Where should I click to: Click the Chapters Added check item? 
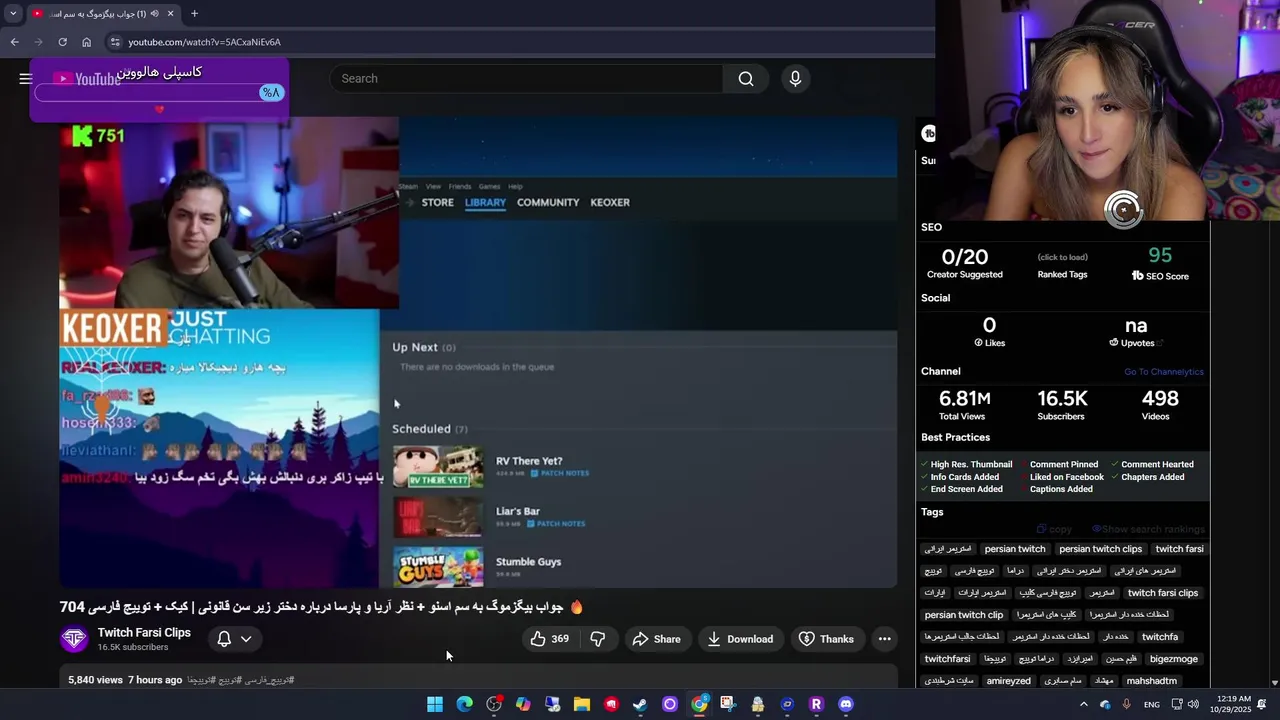[1147, 477]
